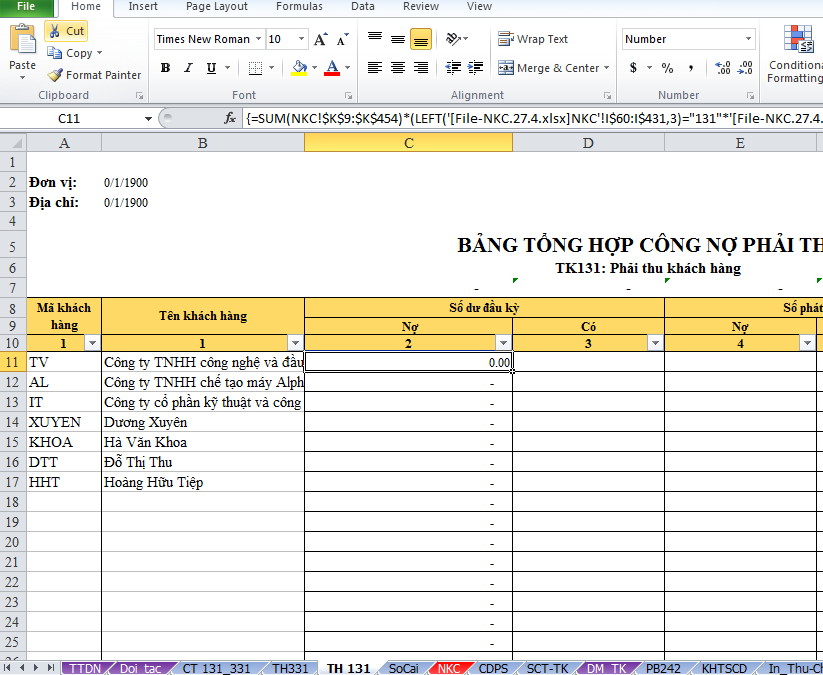Select cell containing XUYEN
The width and height of the screenshot is (823, 675).
coord(64,422)
